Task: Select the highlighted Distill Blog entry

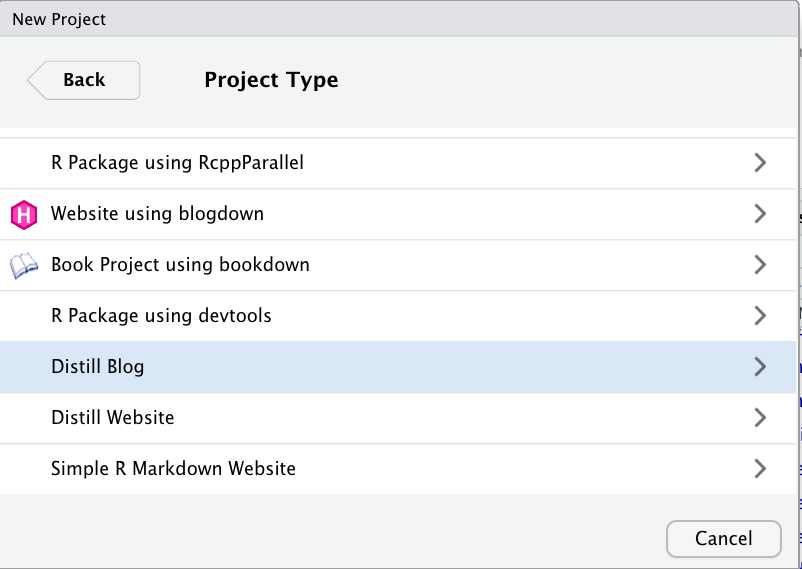Action: [x=398, y=367]
